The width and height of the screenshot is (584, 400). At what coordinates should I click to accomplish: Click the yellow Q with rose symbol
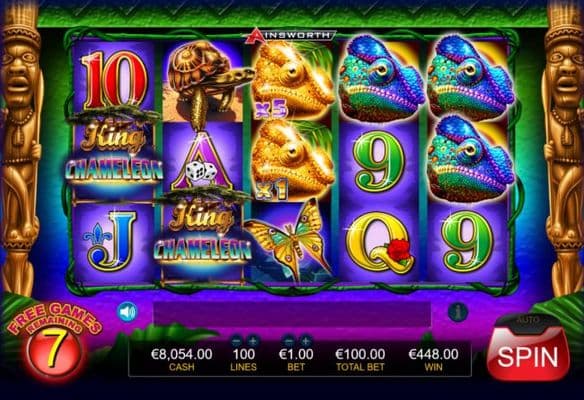[x=380, y=242]
